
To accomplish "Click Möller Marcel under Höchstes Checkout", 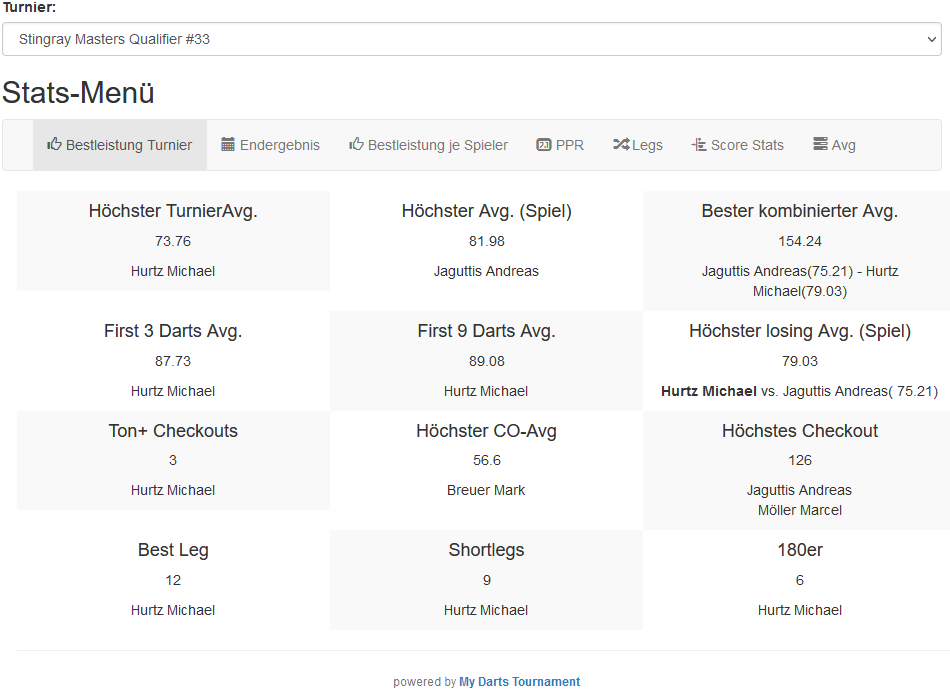I will 799,510.
